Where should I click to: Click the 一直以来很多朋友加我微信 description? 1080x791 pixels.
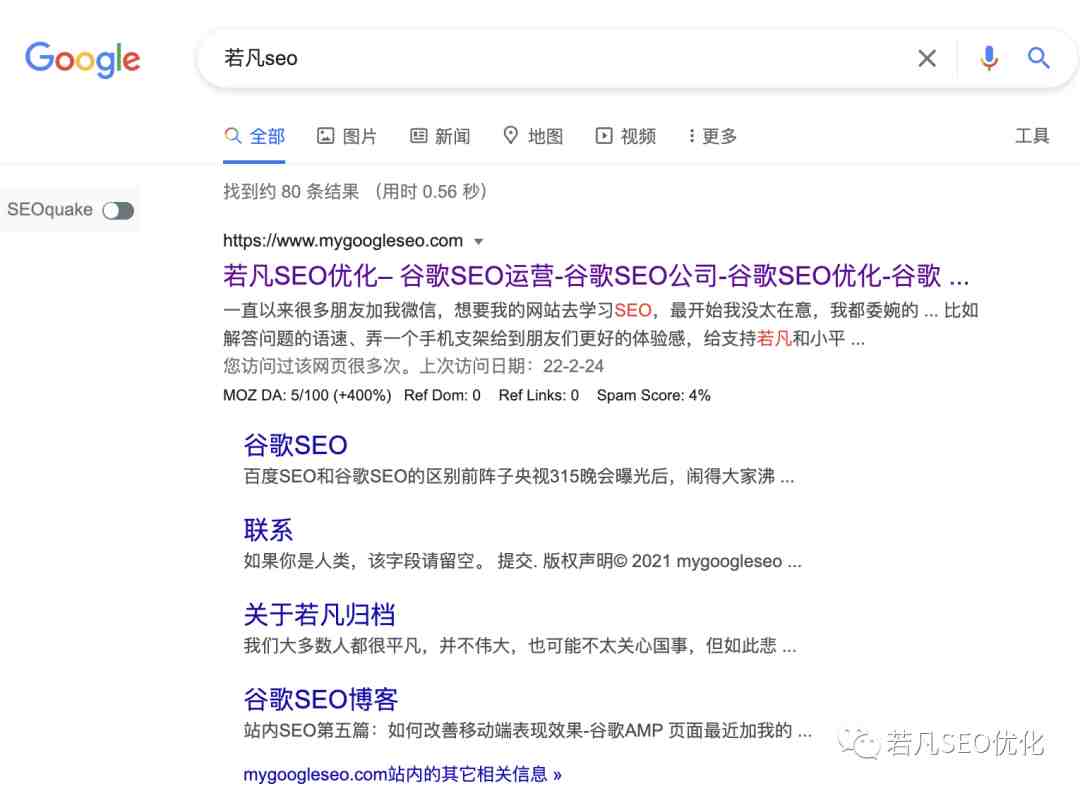tap(601, 325)
